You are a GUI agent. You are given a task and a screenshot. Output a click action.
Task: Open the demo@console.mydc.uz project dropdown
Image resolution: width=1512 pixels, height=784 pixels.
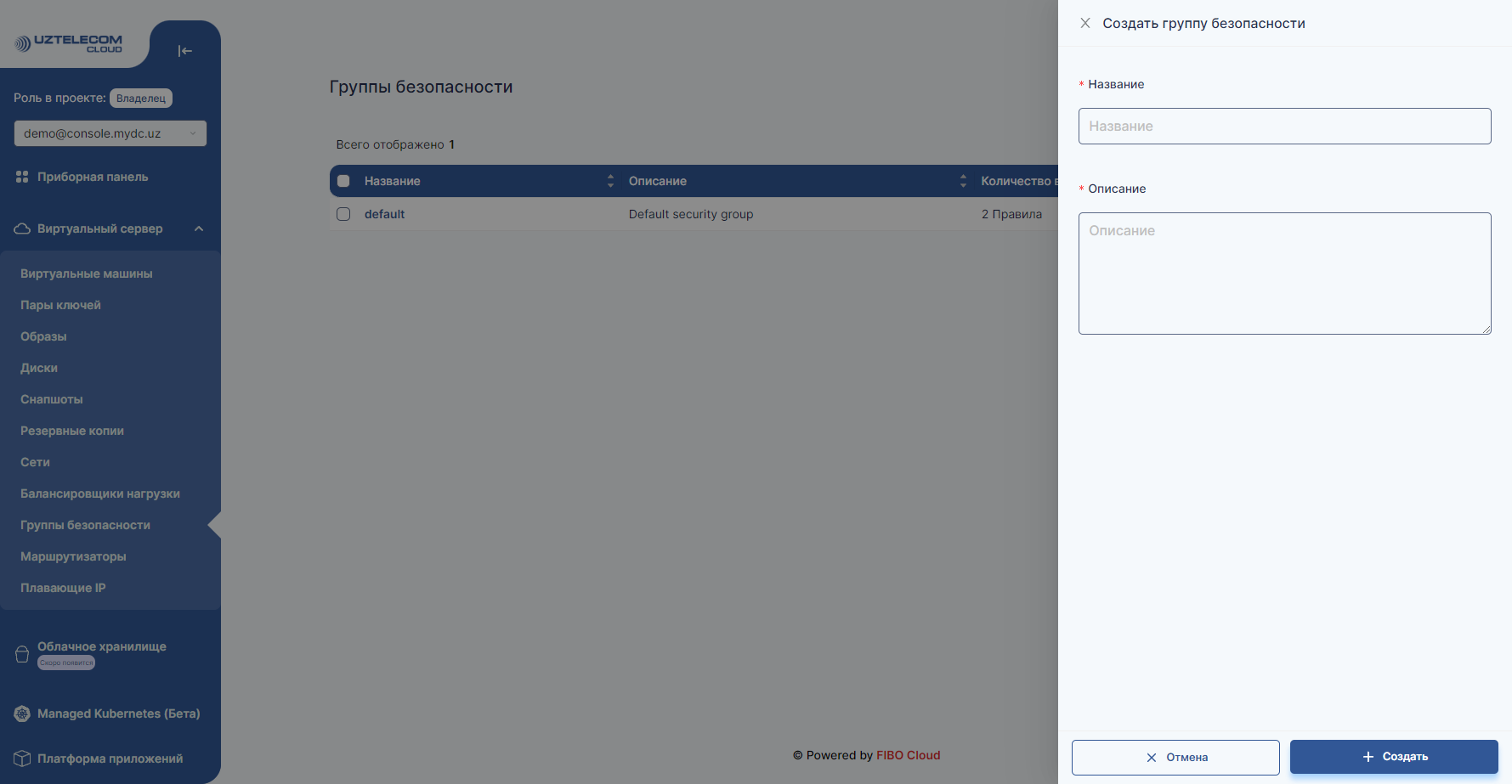(x=110, y=133)
